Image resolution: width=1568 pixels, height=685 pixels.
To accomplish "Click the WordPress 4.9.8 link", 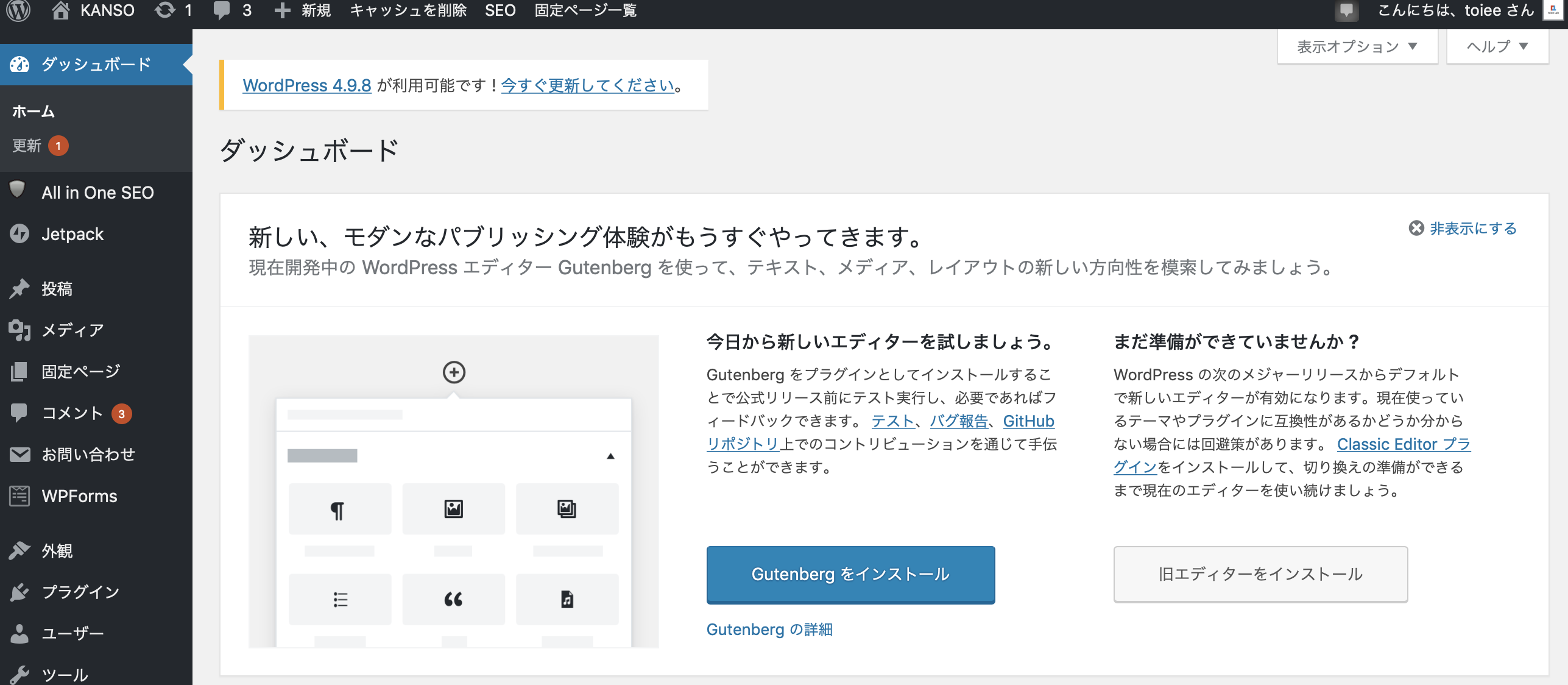I will pyautogui.click(x=307, y=85).
